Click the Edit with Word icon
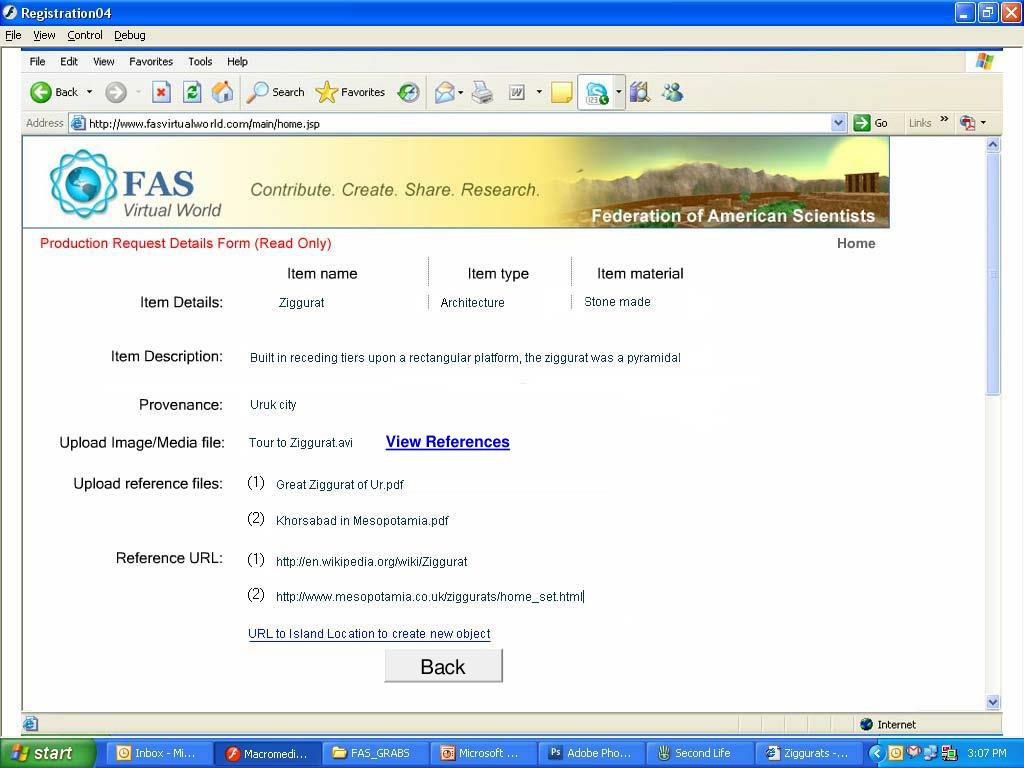Screen dimensions: 1024x768 pyautogui.click(x=517, y=93)
